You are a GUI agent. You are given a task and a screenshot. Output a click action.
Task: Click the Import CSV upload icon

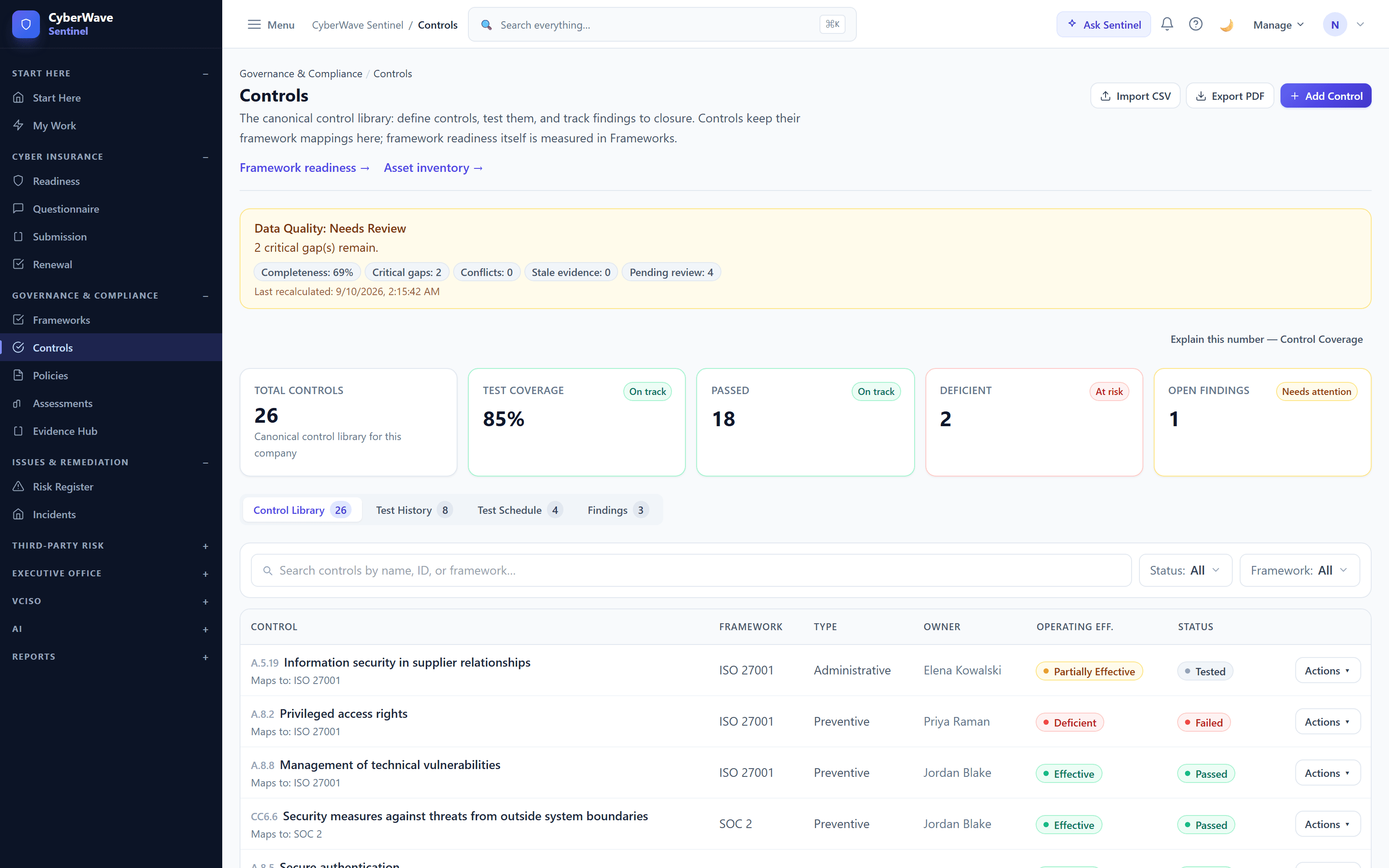click(1105, 96)
